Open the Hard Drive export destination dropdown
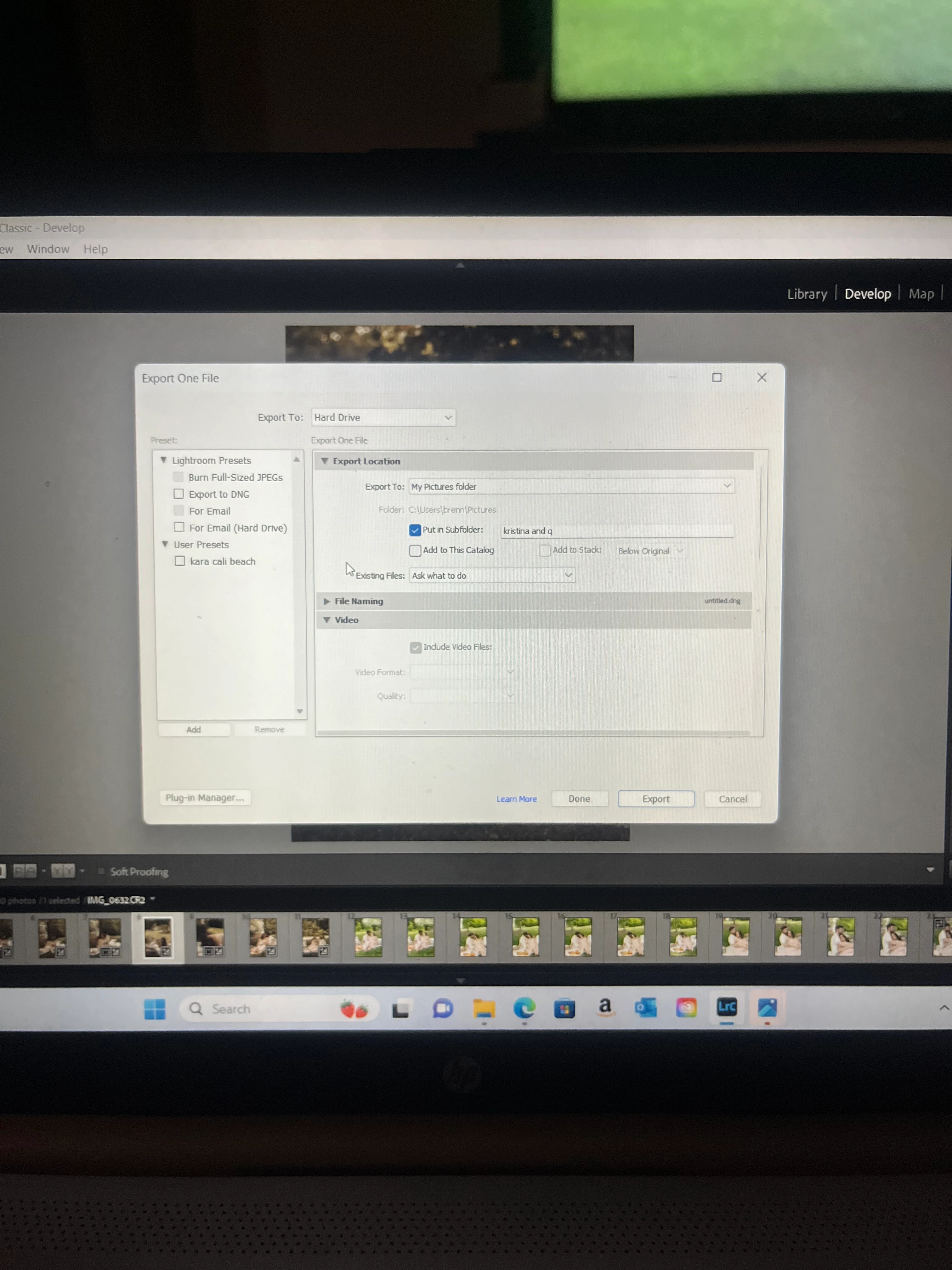Image resolution: width=952 pixels, height=1270 pixels. pyautogui.click(x=383, y=417)
